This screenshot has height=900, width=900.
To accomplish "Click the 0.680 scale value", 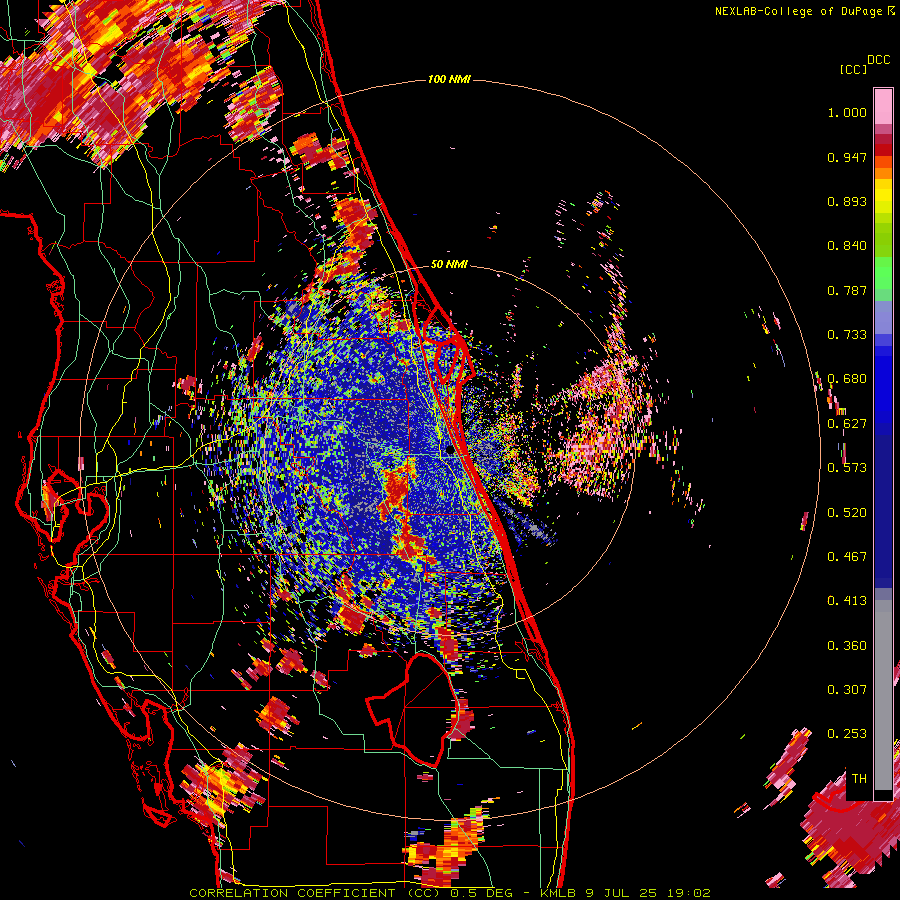I will (x=847, y=379).
